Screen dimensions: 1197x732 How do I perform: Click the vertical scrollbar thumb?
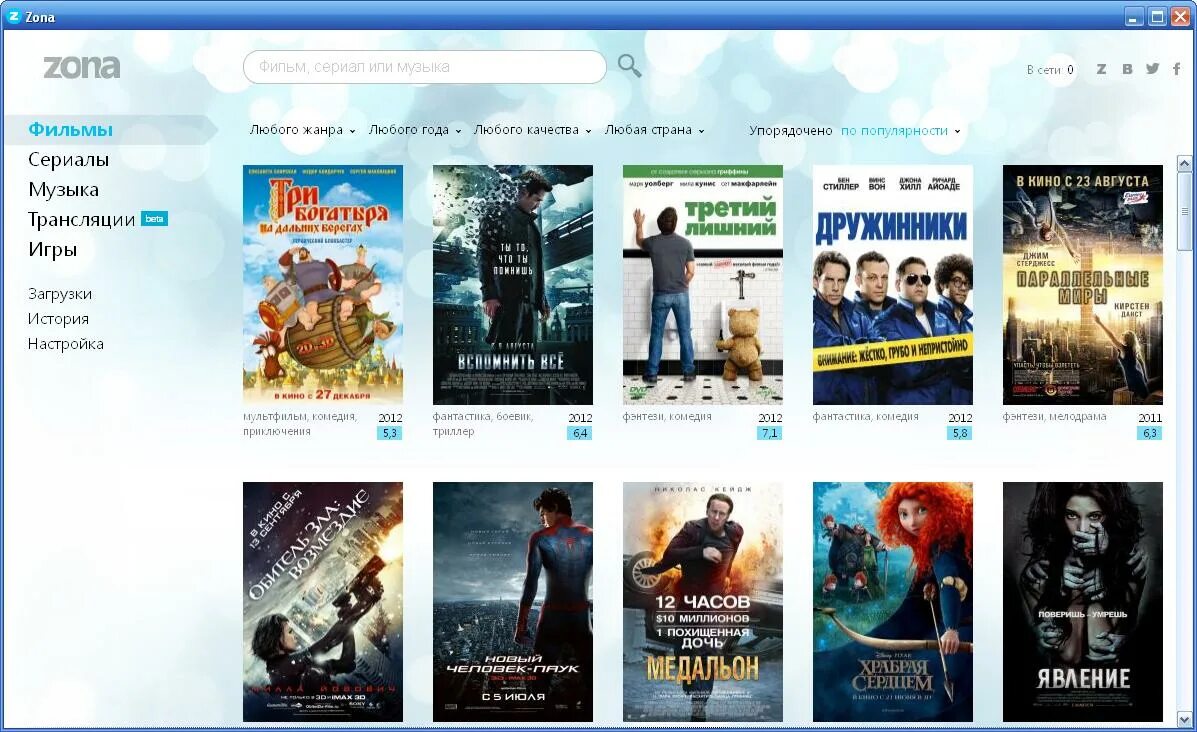tap(1184, 211)
